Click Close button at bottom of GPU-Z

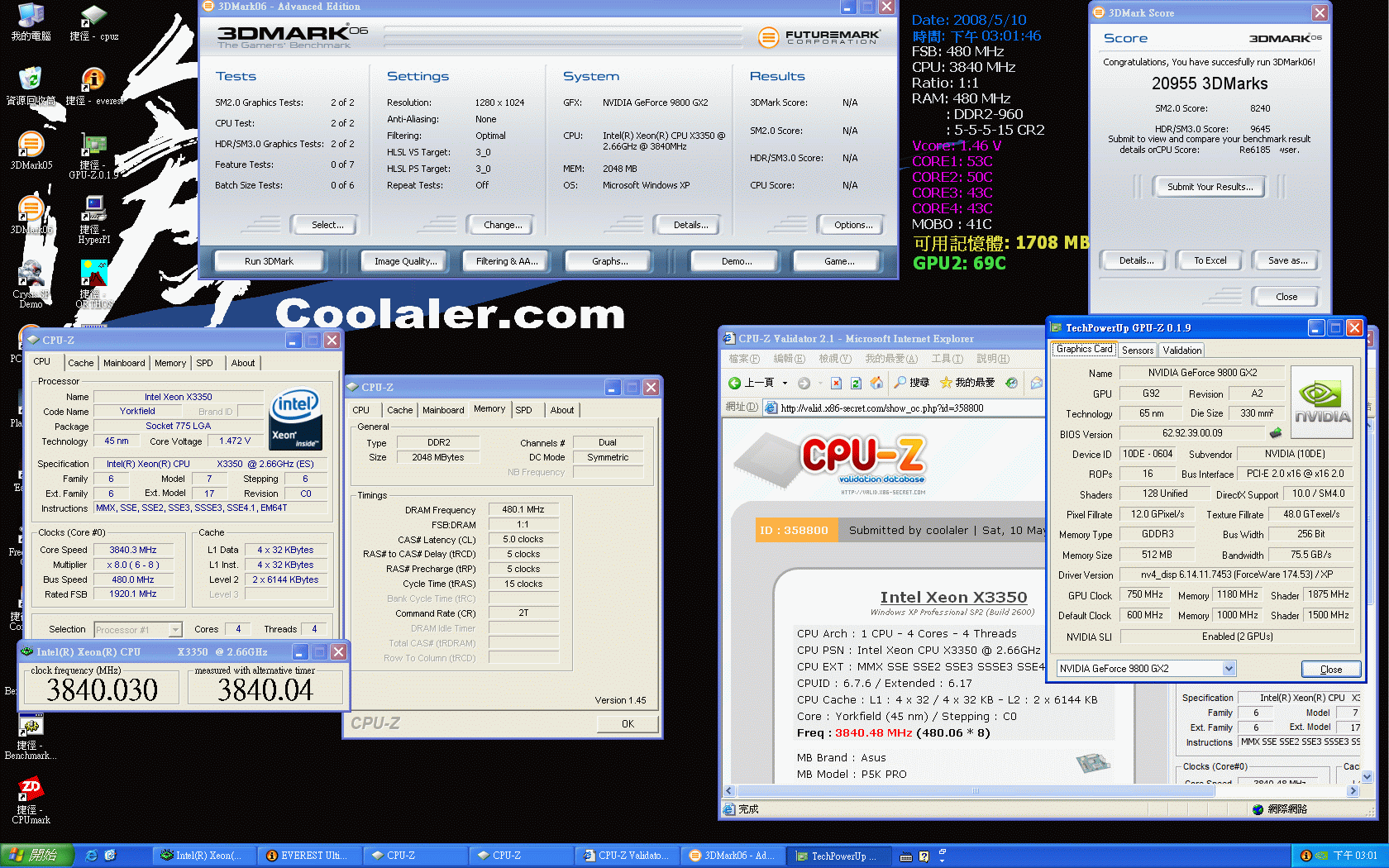(x=1331, y=670)
